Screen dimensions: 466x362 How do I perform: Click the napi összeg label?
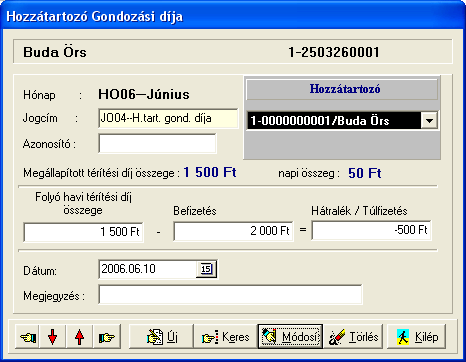pyautogui.click(x=309, y=174)
